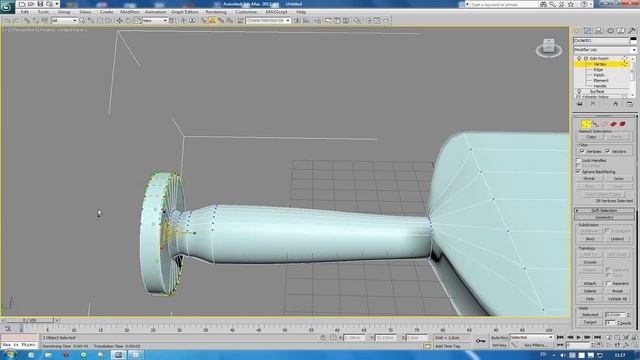This screenshot has width=640, height=360.
Task: Open the Hierarchy command panel tab
Action: 598,31
